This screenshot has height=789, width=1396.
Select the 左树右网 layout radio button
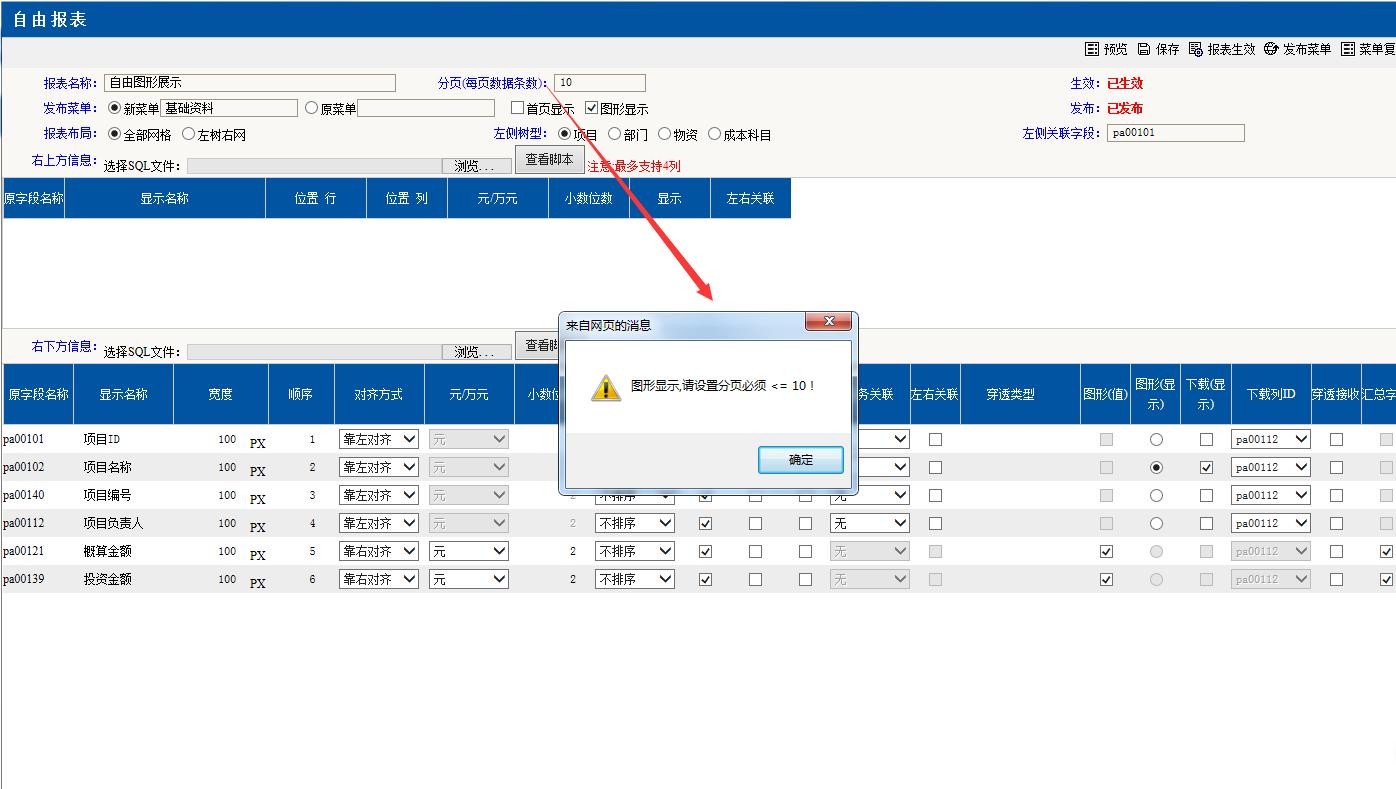pos(188,134)
